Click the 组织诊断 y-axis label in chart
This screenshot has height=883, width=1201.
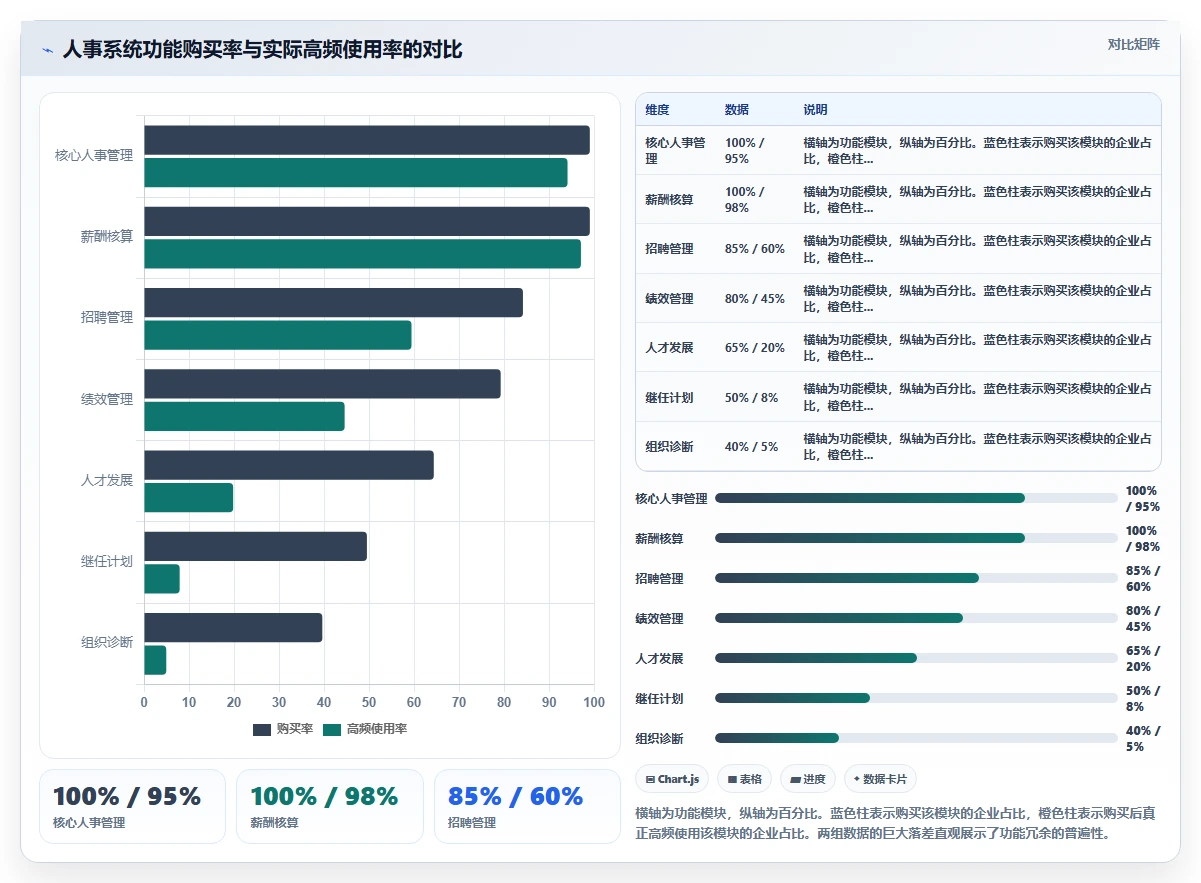(x=107, y=643)
